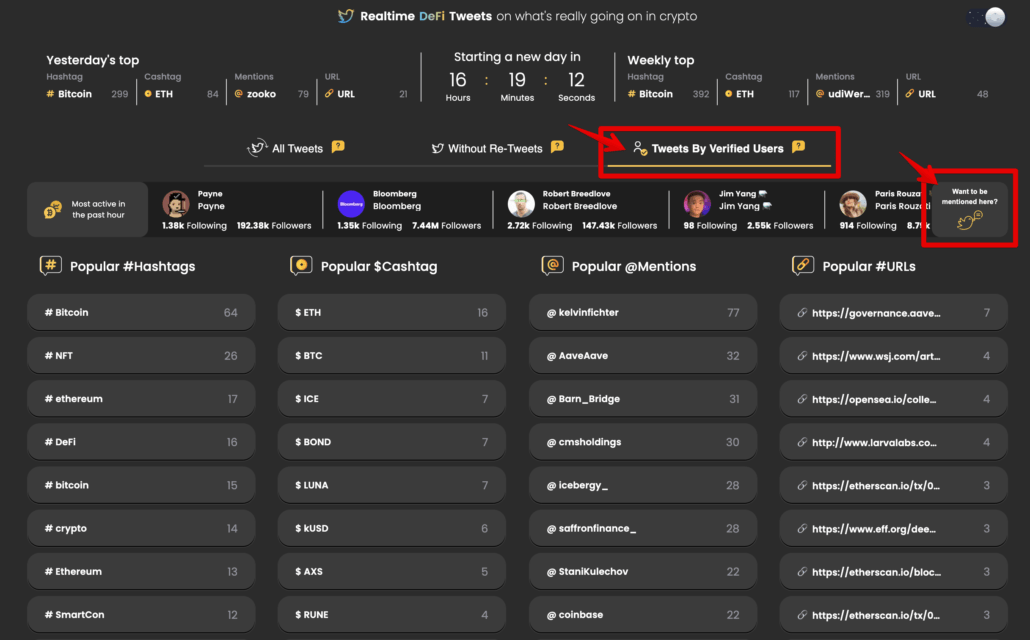
Task: Open the www.wsj.com URL row
Action: (893, 355)
